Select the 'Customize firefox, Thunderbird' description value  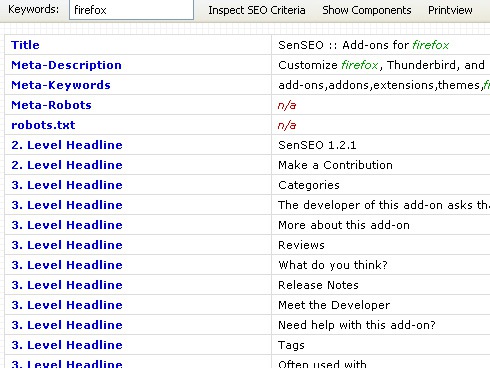tap(381, 65)
